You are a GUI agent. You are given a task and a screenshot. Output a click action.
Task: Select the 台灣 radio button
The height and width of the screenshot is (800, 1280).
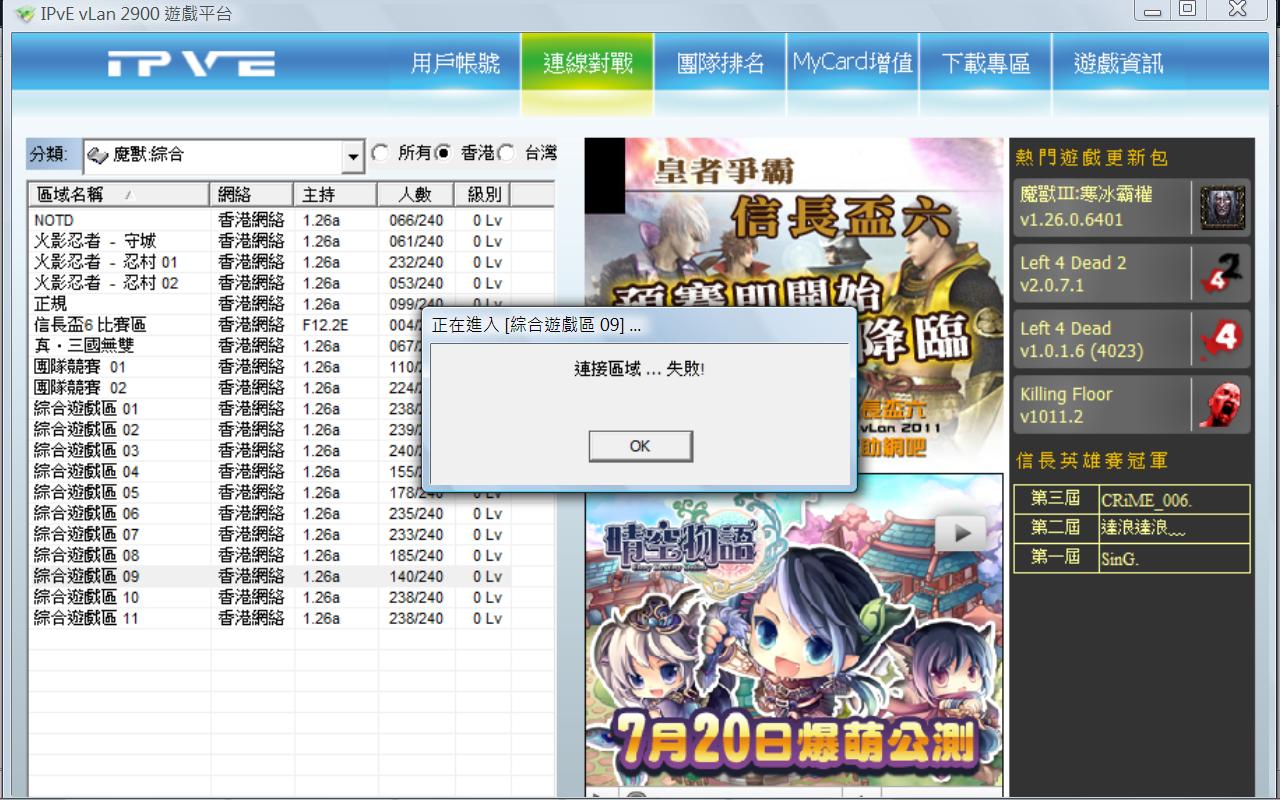click(507, 154)
